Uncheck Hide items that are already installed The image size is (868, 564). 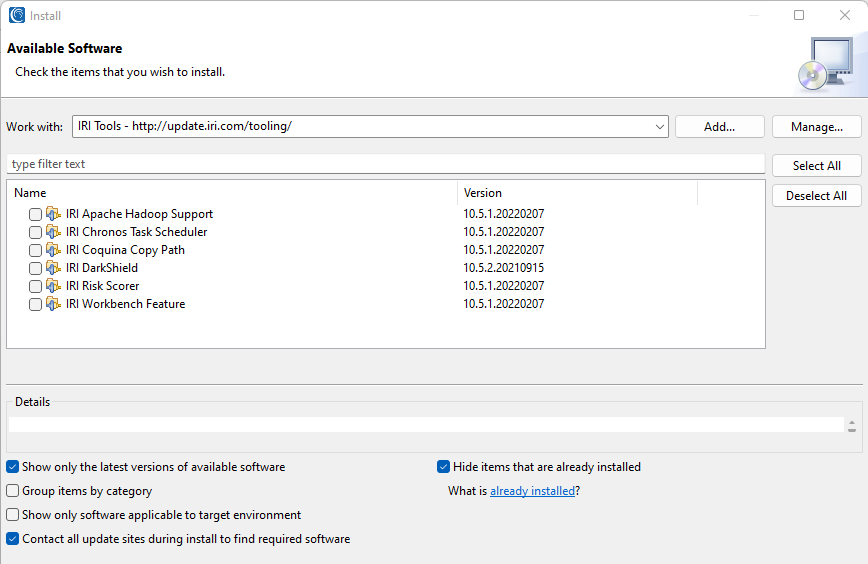click(443, 467)
